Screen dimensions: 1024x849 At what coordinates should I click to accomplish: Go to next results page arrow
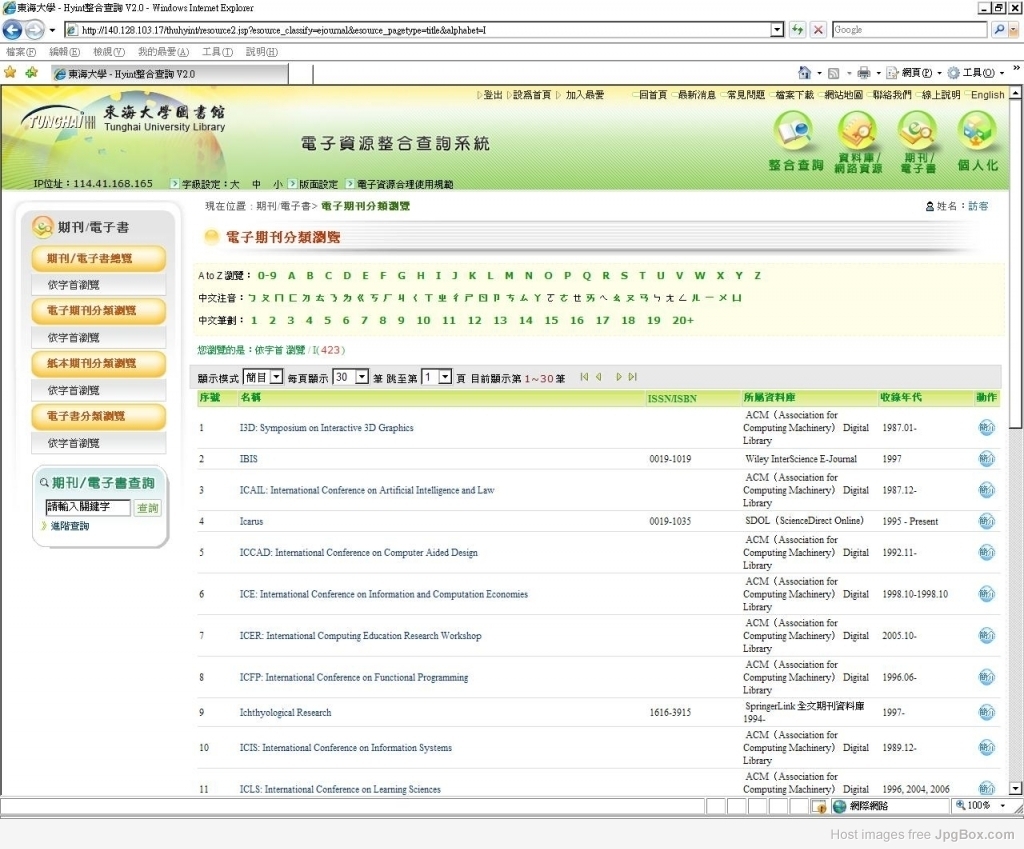click(x=619, y=377)
